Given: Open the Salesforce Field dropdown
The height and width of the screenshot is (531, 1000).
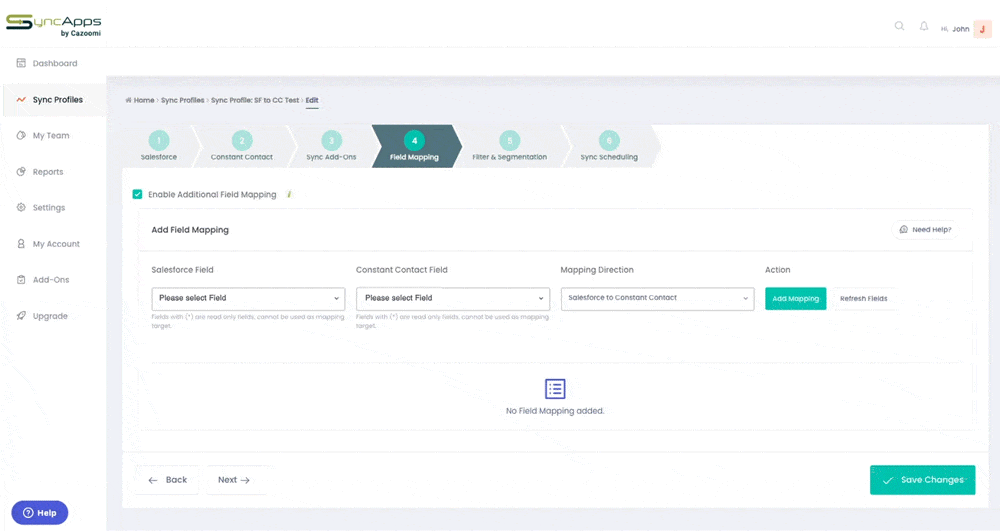Looking at the screenshot, I should click(x=248, y=298).
